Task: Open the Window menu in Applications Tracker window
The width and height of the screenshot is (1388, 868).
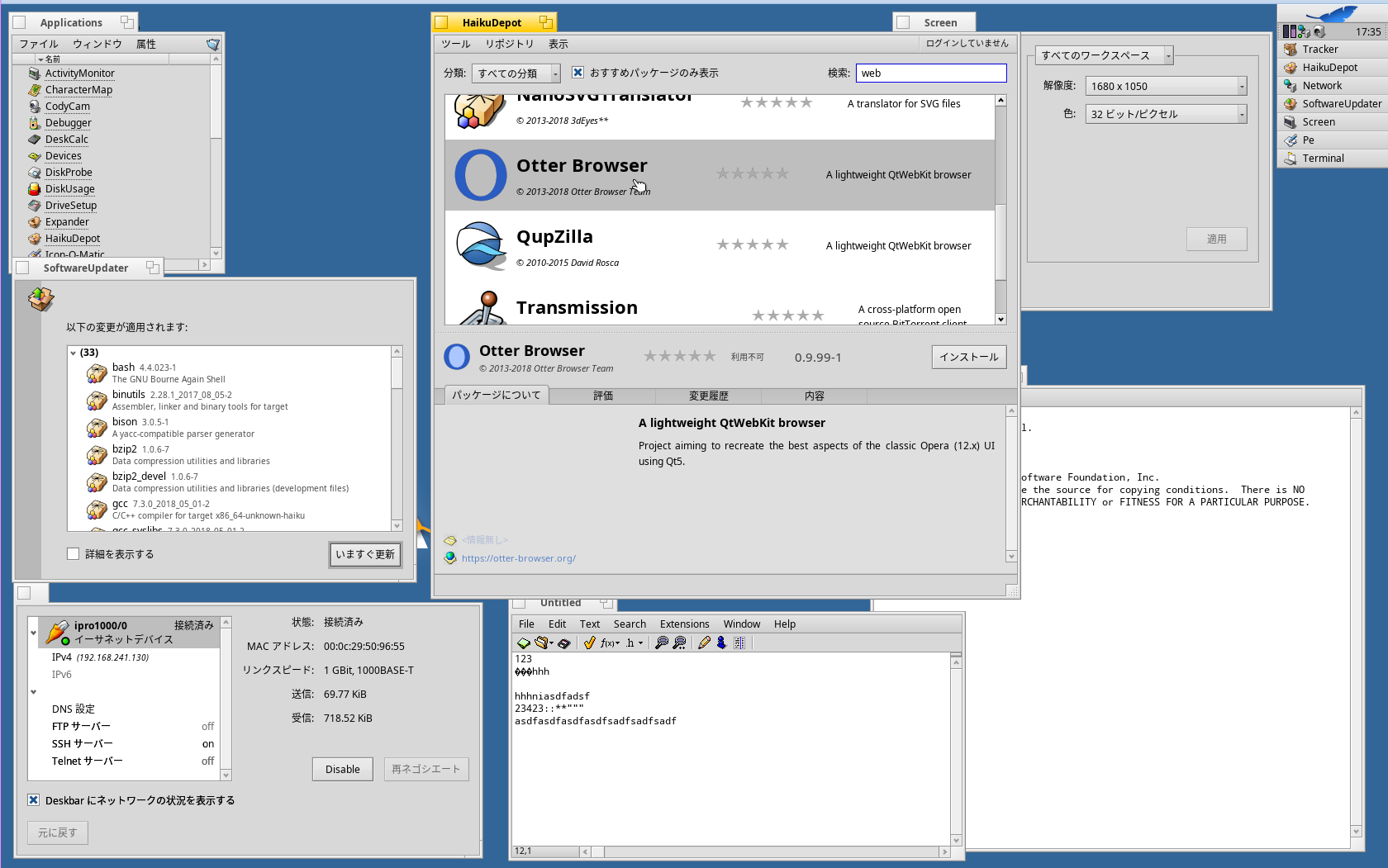Action: pyautogui.click(x=97, y=44)
